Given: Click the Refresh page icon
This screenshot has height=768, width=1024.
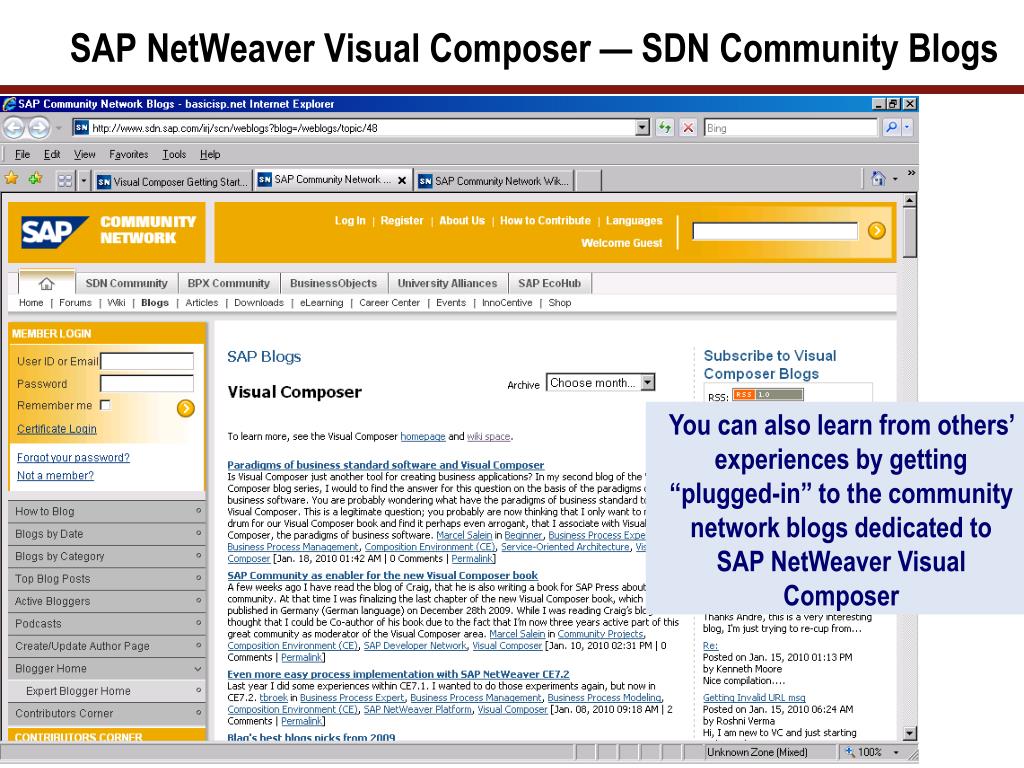Looking at the screenshot, I should tap(664, 127).
